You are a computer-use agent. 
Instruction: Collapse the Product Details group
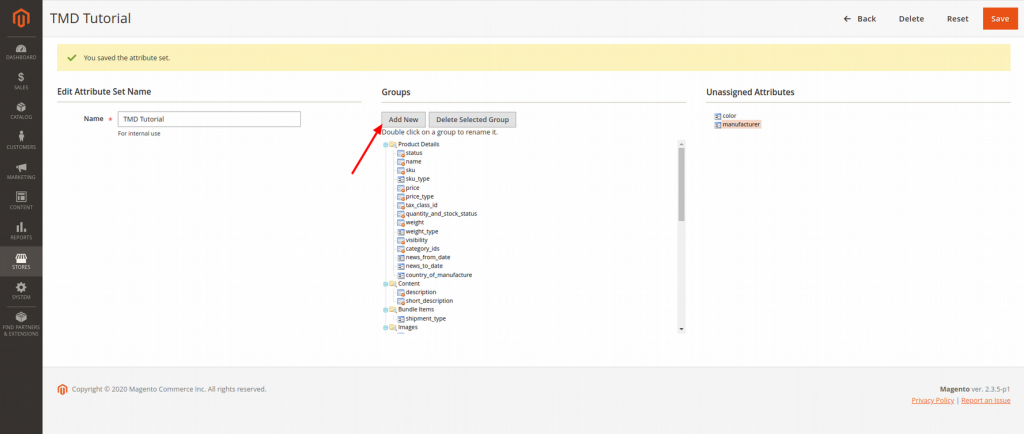[x=385, y=144]
